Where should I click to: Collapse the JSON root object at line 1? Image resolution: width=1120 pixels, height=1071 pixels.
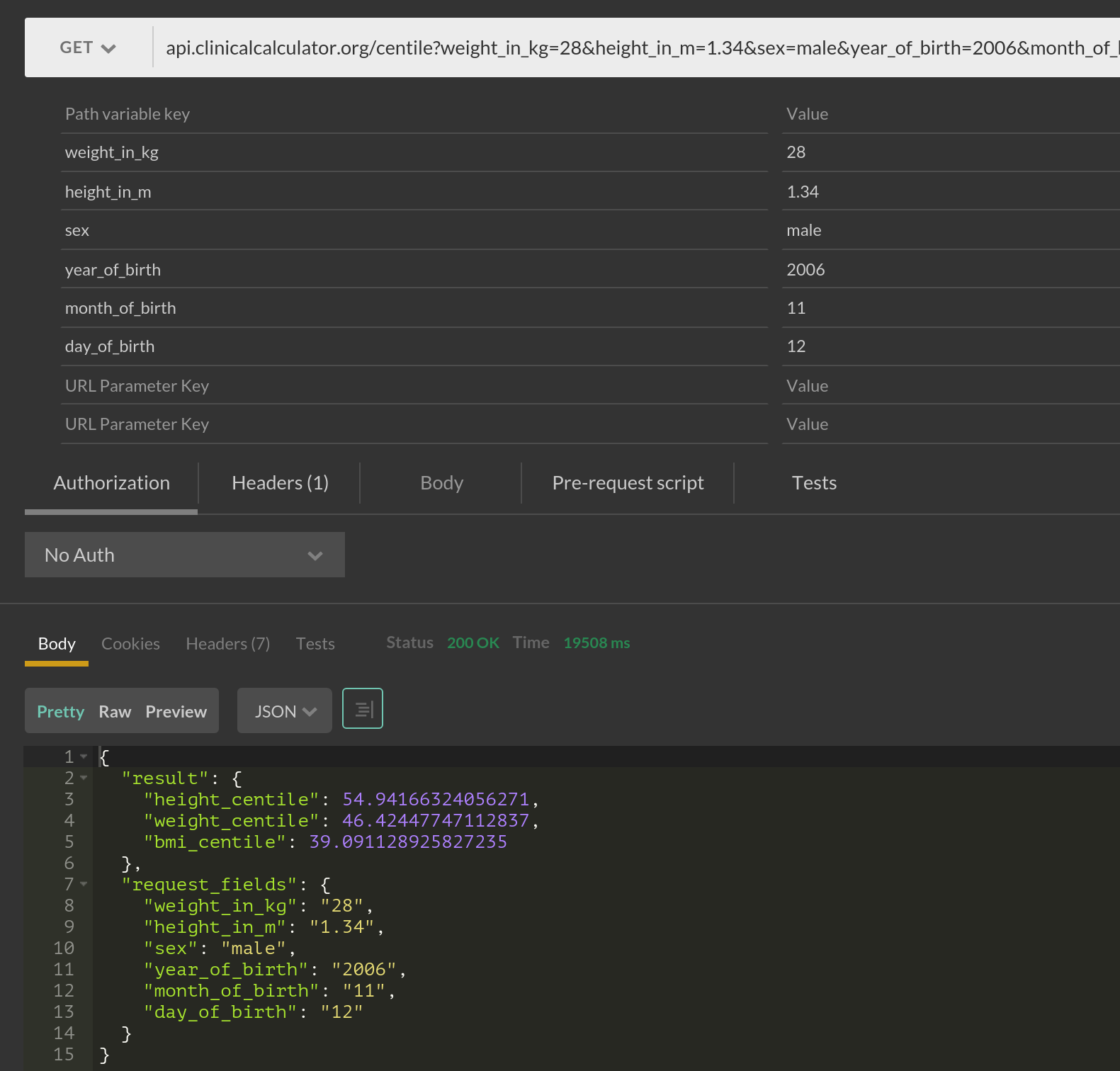pos(84,756)
